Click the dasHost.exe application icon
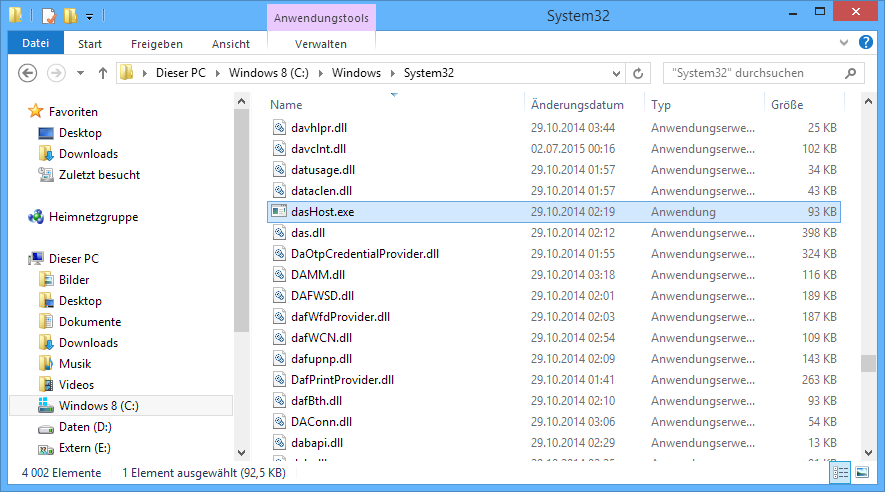 click(x=279, y=212)
